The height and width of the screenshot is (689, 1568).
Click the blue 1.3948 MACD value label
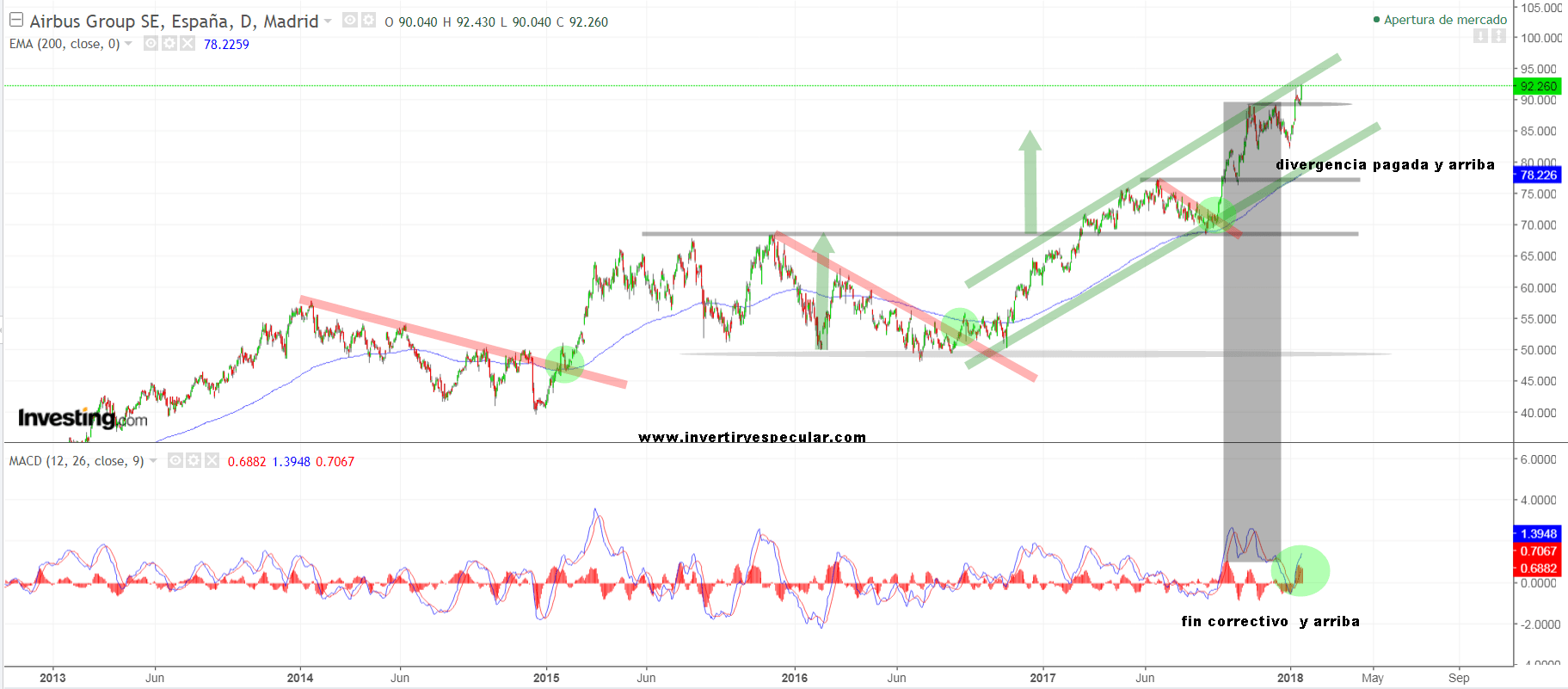(1537, 533)
